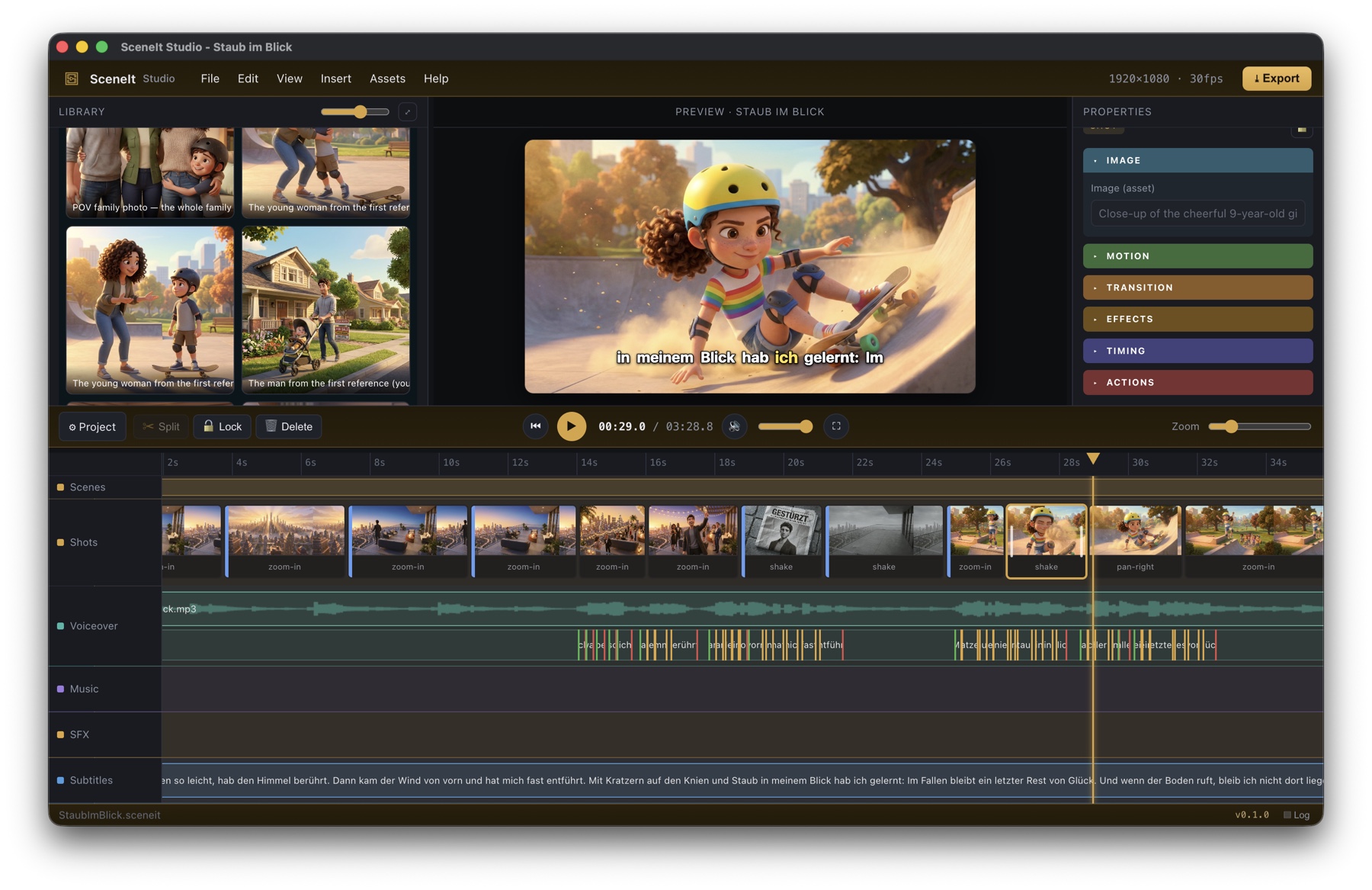The width and height of the screenshot is (1372, 890).
Task: Expand the ACTIONS properties section
Action: [x=1197, y=382]
